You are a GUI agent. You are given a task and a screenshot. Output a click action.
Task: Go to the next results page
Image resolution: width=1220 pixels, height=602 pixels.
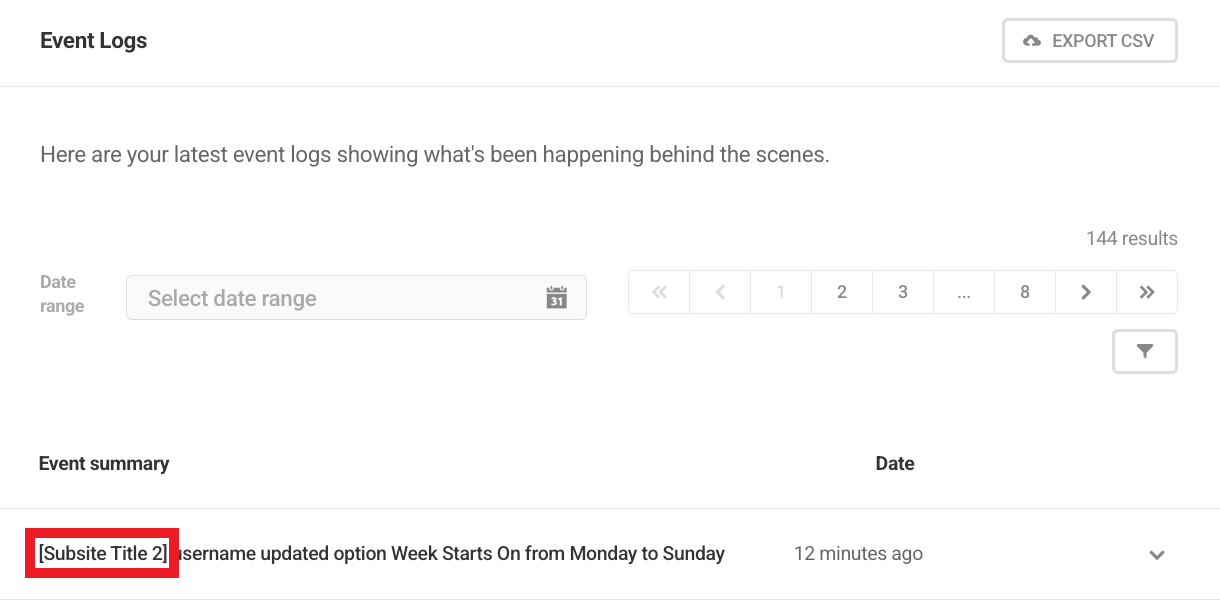click(x=1086, y=292)
